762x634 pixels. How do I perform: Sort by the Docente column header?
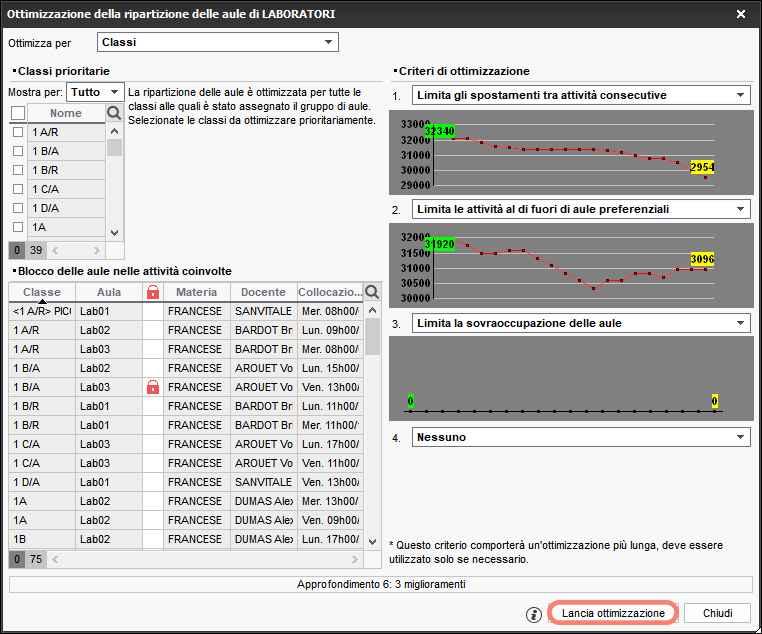click(263, 292)
